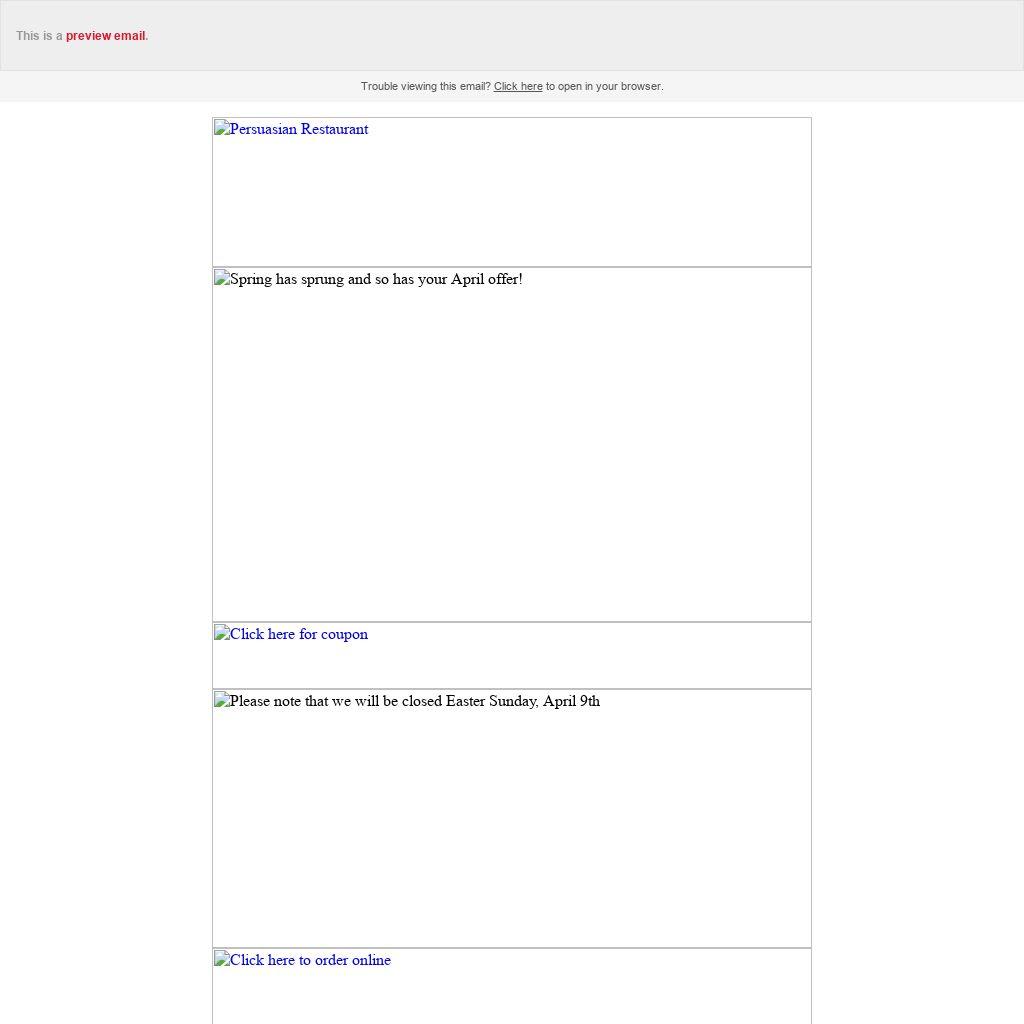This screenshot has width=1024, height=1024.
Task: Open the Persuasian Restaurant link text
Action: pyautogui.click(x=298, y=129)
